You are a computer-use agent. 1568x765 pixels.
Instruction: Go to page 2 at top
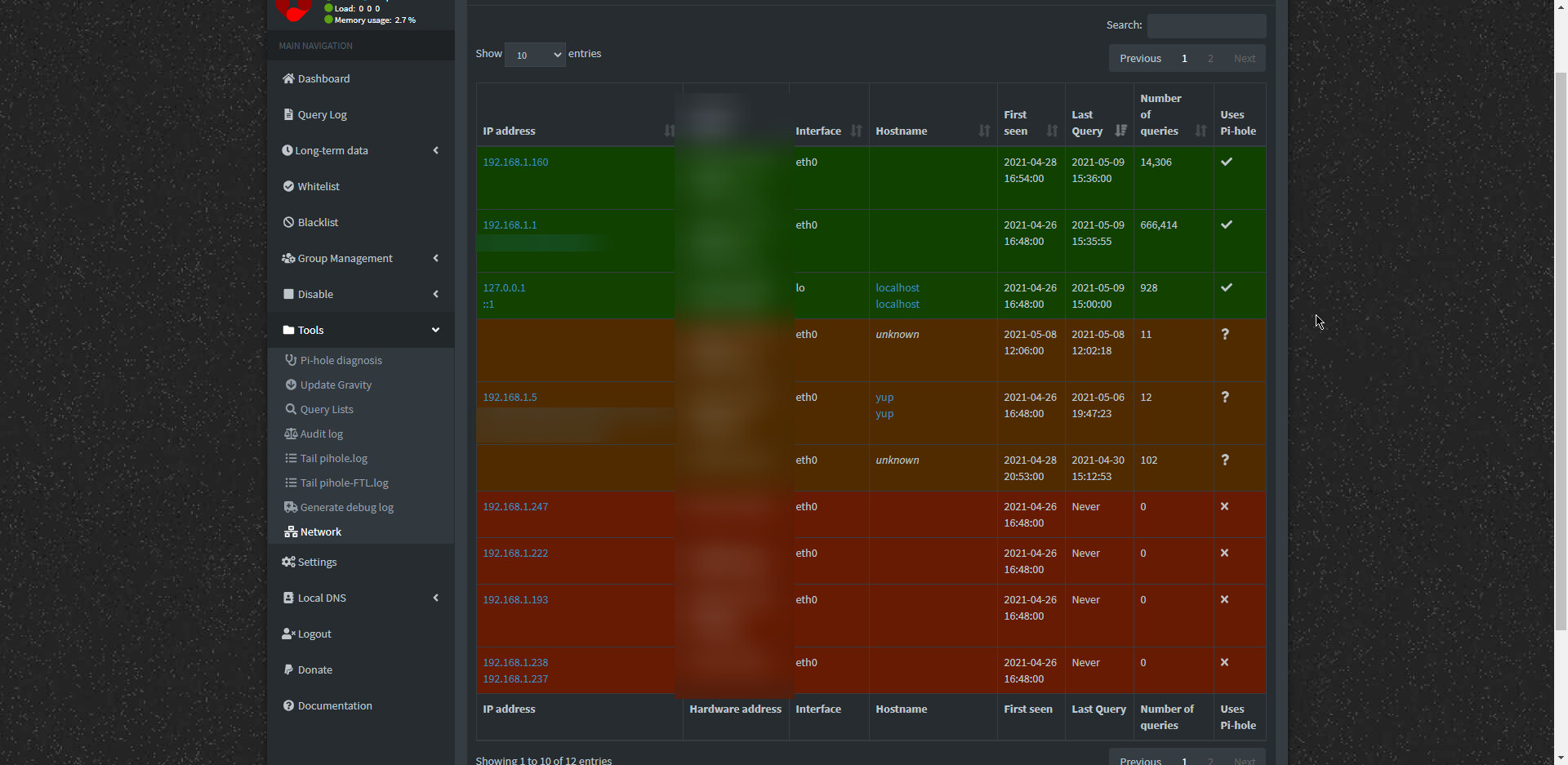[1210, 58]
